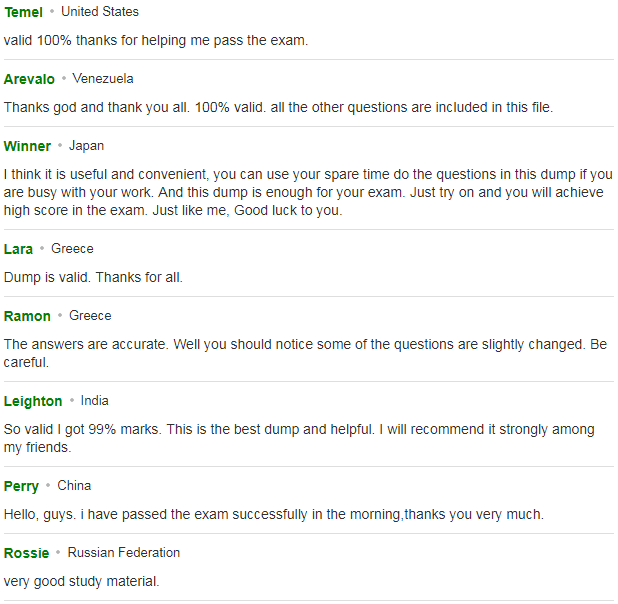
Task: Click Winner's review about useful and convenient dump
Action: (x=308, y=192)
